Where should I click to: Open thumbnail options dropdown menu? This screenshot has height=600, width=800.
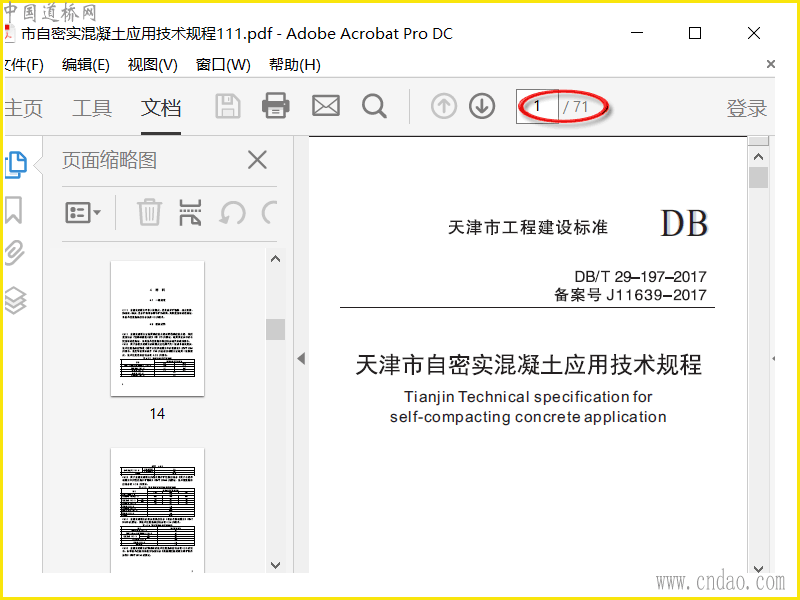coord(83,213)
